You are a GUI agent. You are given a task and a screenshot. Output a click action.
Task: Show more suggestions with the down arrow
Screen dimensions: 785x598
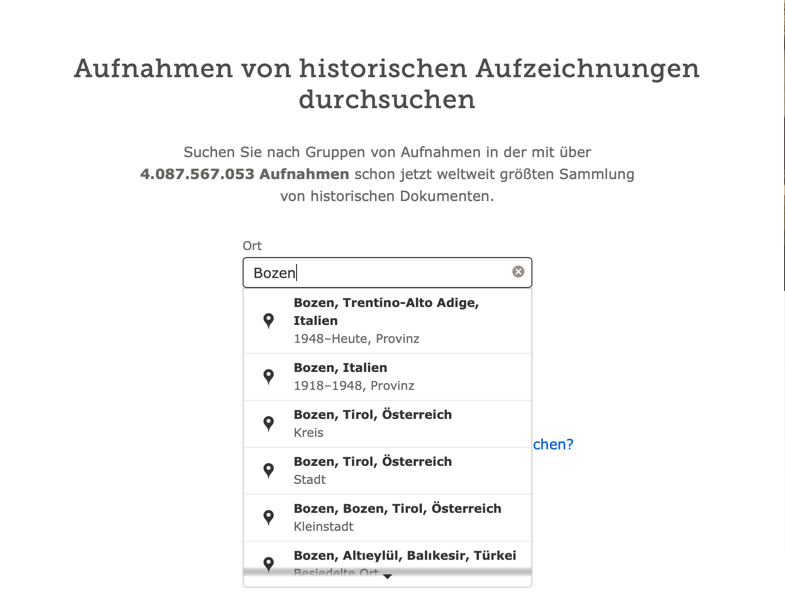[x=387, y=576]
